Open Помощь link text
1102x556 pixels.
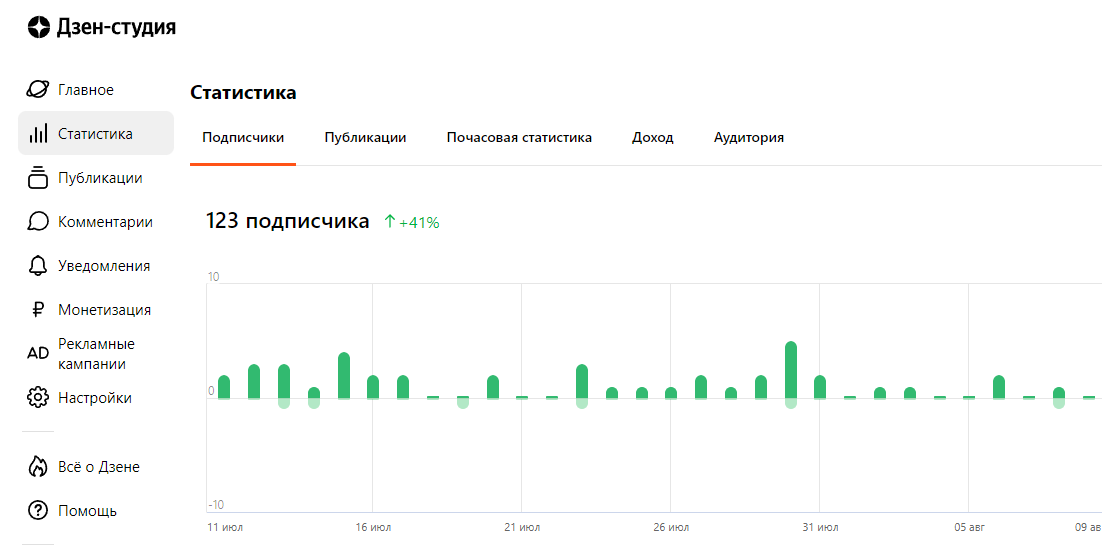[87, 511]
